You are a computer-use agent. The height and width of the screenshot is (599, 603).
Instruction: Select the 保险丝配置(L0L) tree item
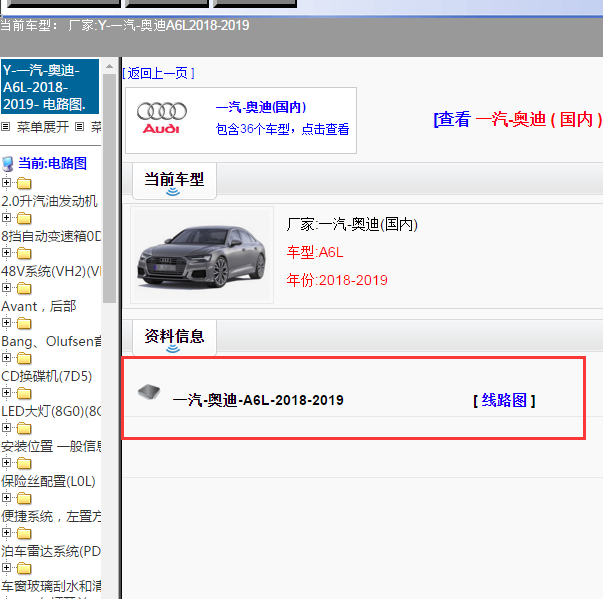click(x=48, y=481)
